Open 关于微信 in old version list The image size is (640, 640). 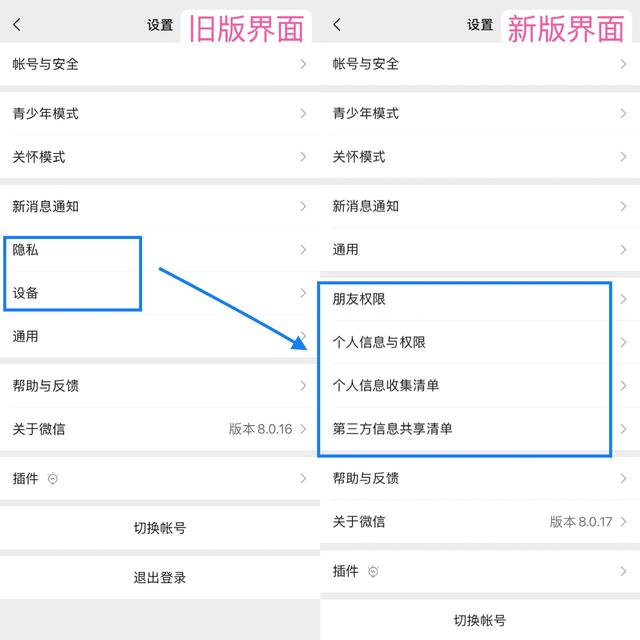click(x=160, y=429)
